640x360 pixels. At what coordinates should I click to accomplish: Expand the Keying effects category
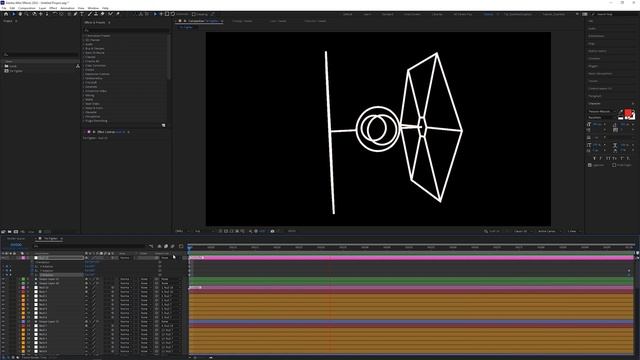[84, 95]
